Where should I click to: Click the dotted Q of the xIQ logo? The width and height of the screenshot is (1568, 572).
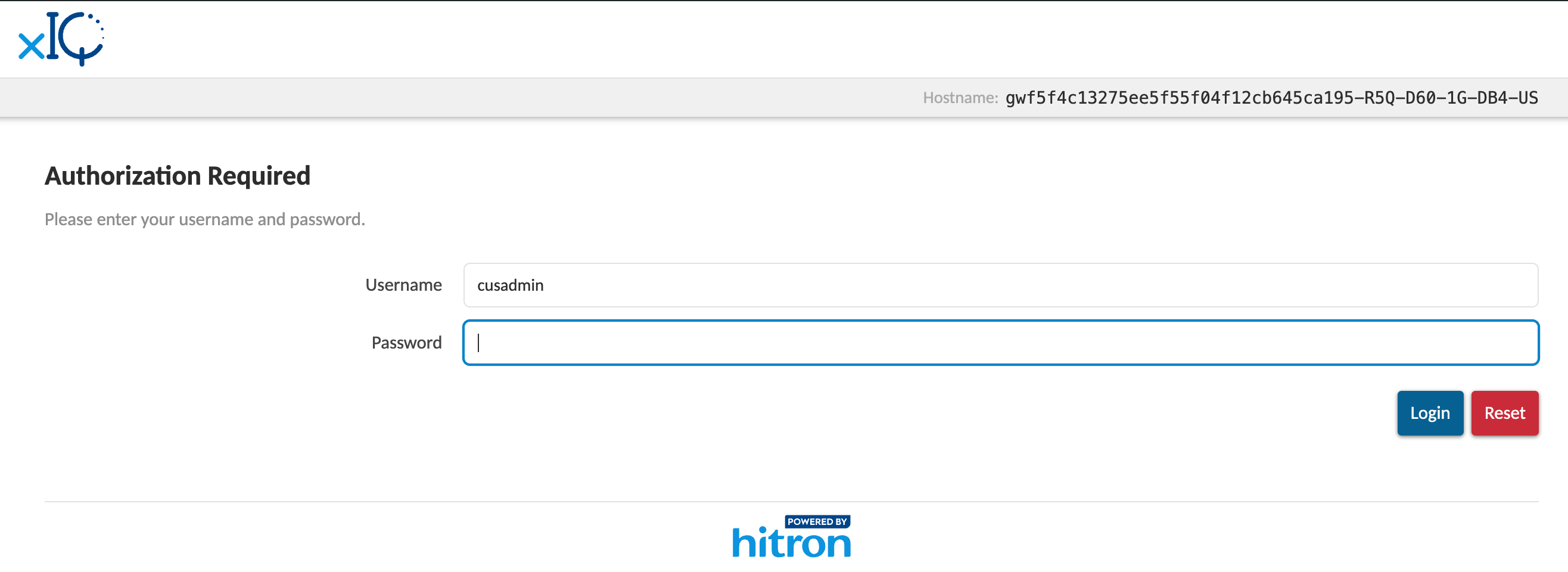(x=83, y=38)
